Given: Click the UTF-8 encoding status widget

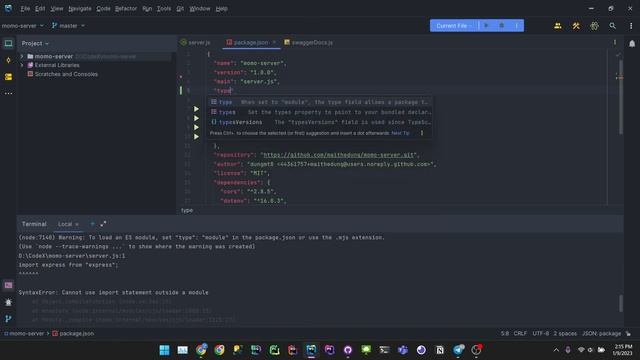Looking at the screenshot, I should (x=540, y=333).
